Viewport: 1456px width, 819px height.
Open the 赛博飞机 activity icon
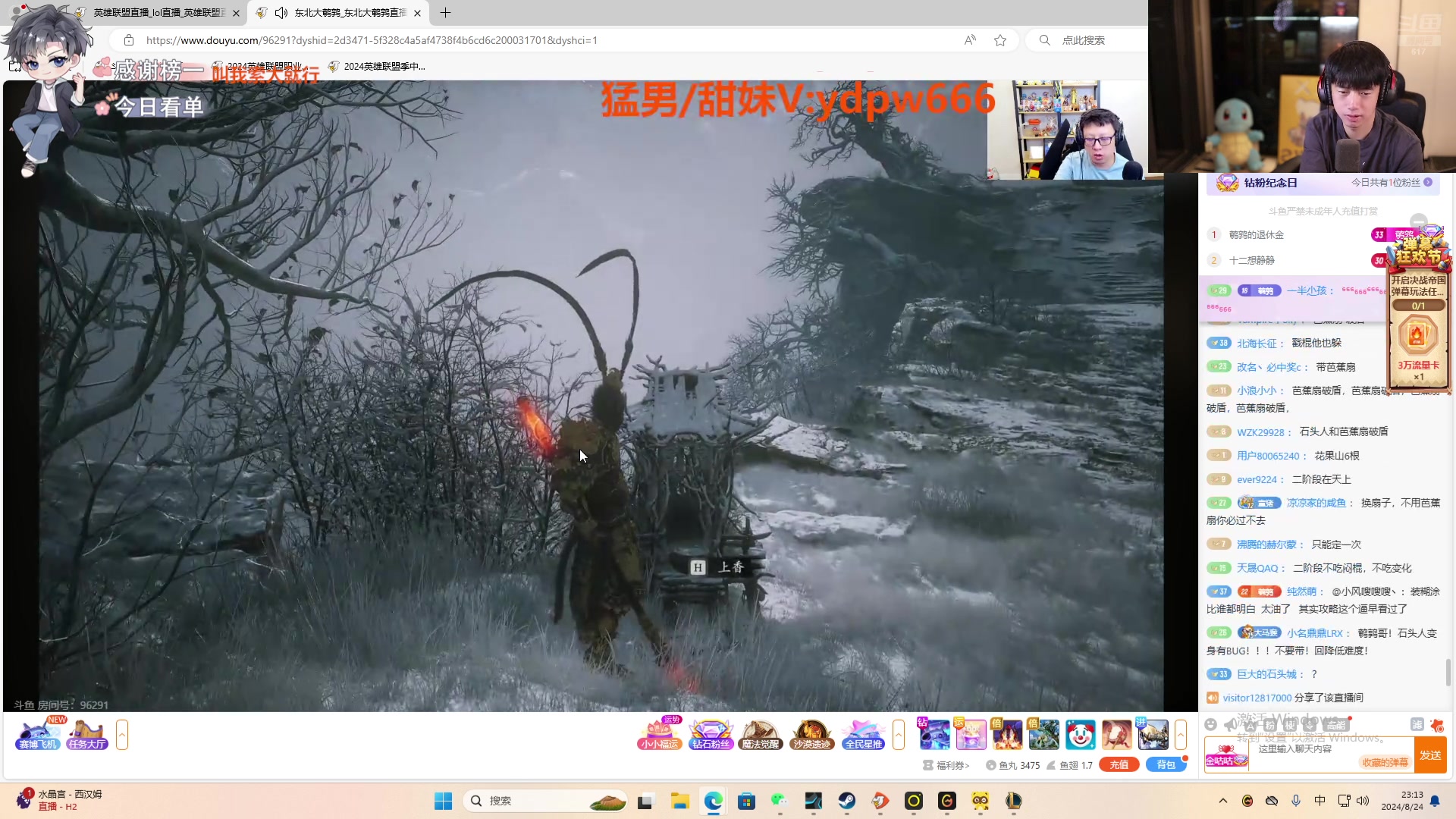38,734
